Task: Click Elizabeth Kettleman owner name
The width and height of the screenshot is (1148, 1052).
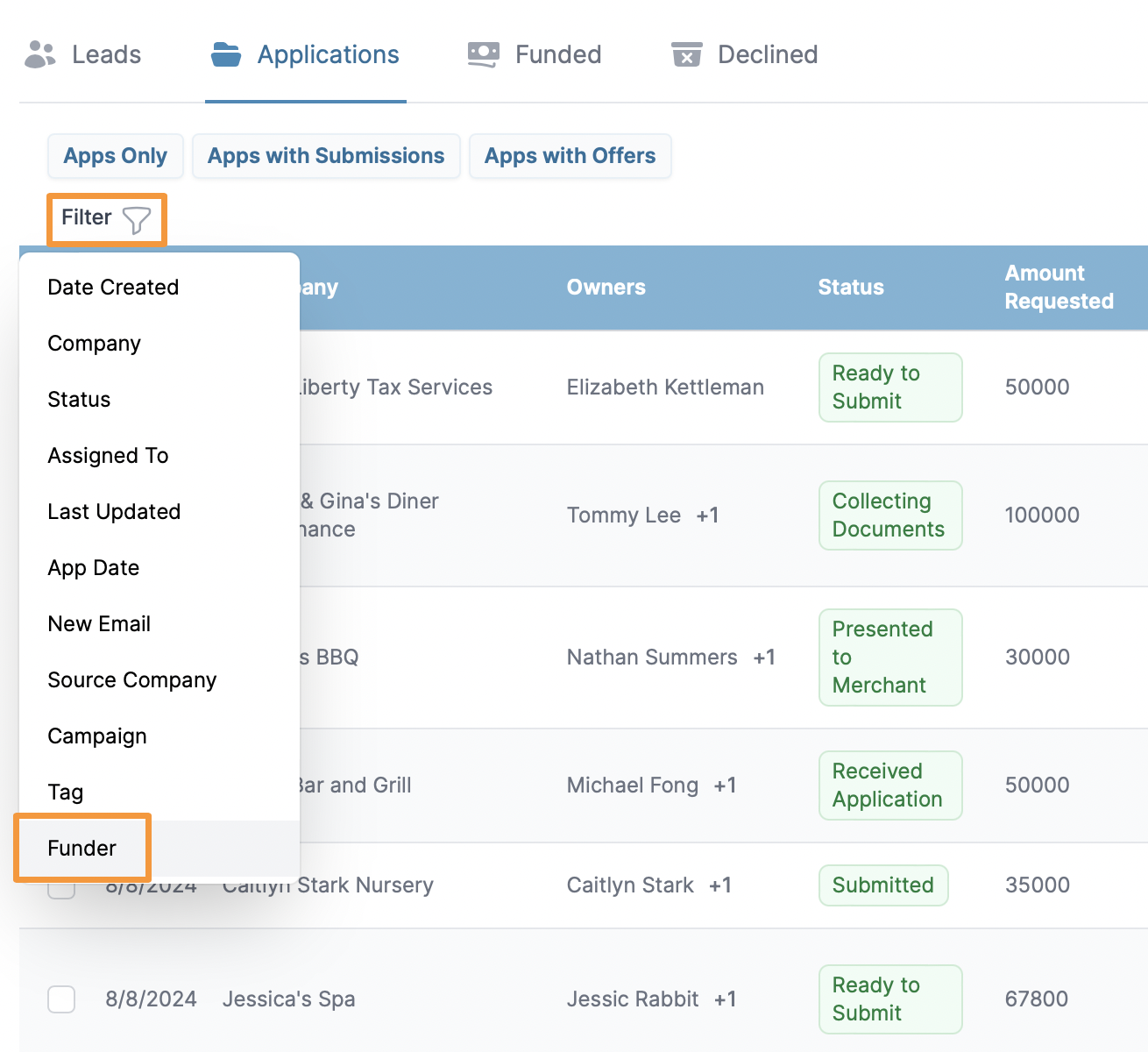Action: pos(665,387)
